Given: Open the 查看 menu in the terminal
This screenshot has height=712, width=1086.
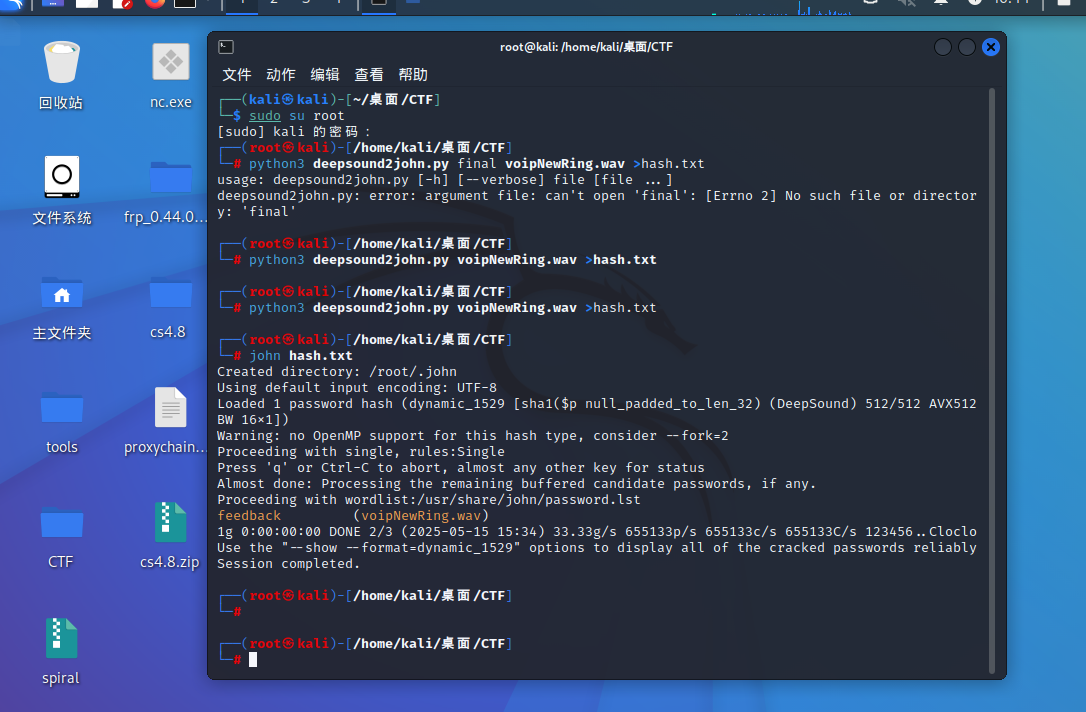Looking at the screenshot, I should click(368, 74).
